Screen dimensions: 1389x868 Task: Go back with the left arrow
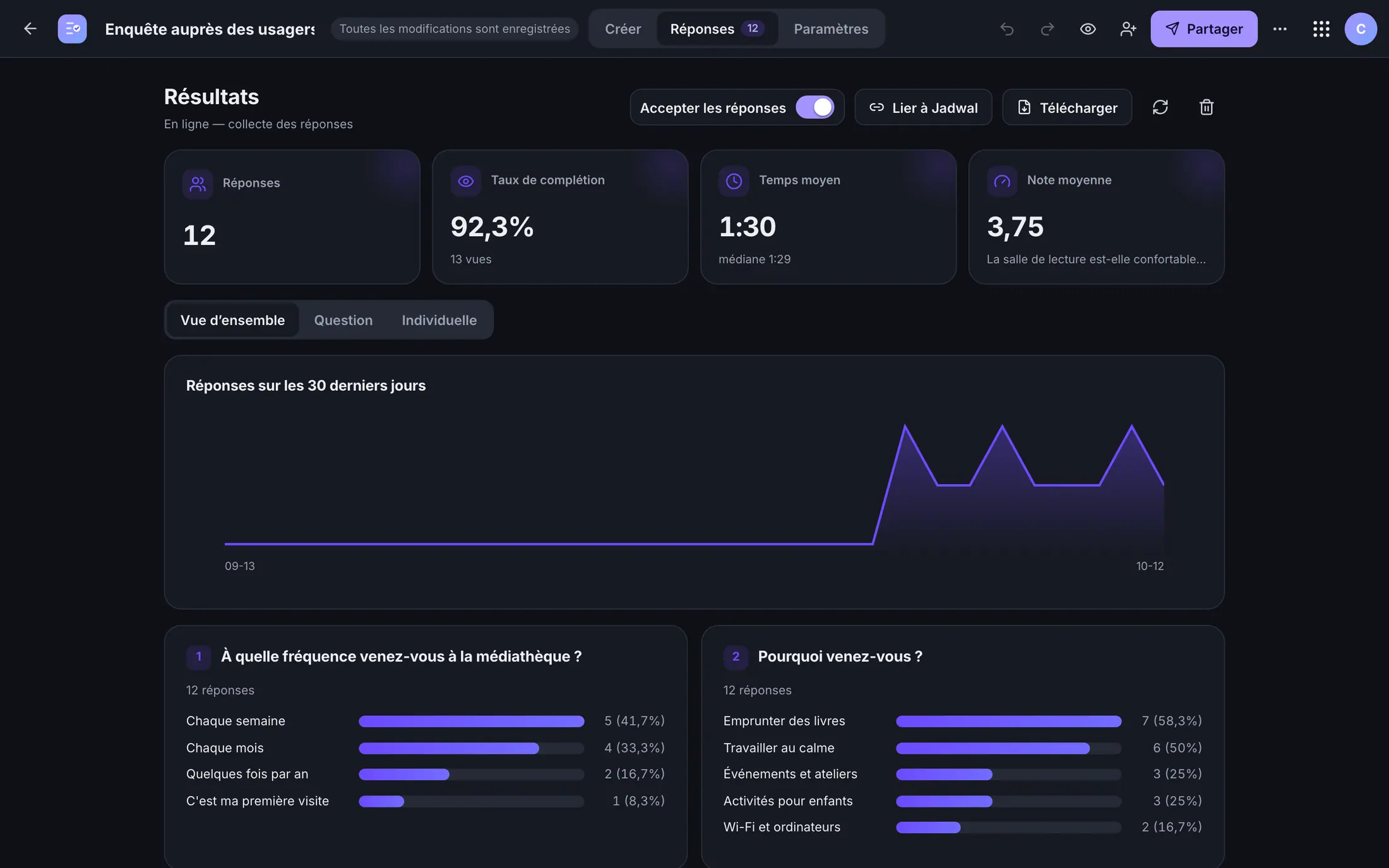pyautogui.click(x=30, y=28)
